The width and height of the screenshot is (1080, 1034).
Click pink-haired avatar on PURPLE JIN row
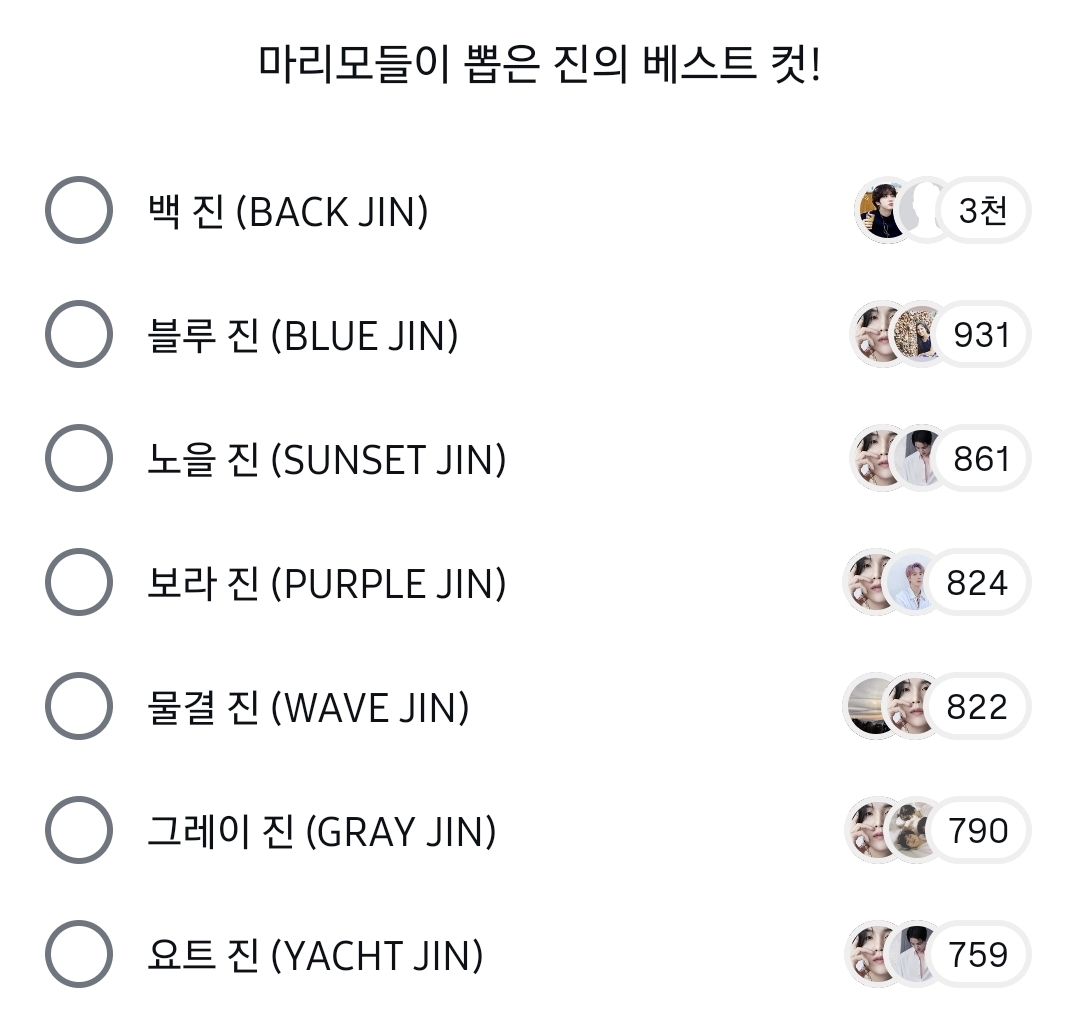912,583
